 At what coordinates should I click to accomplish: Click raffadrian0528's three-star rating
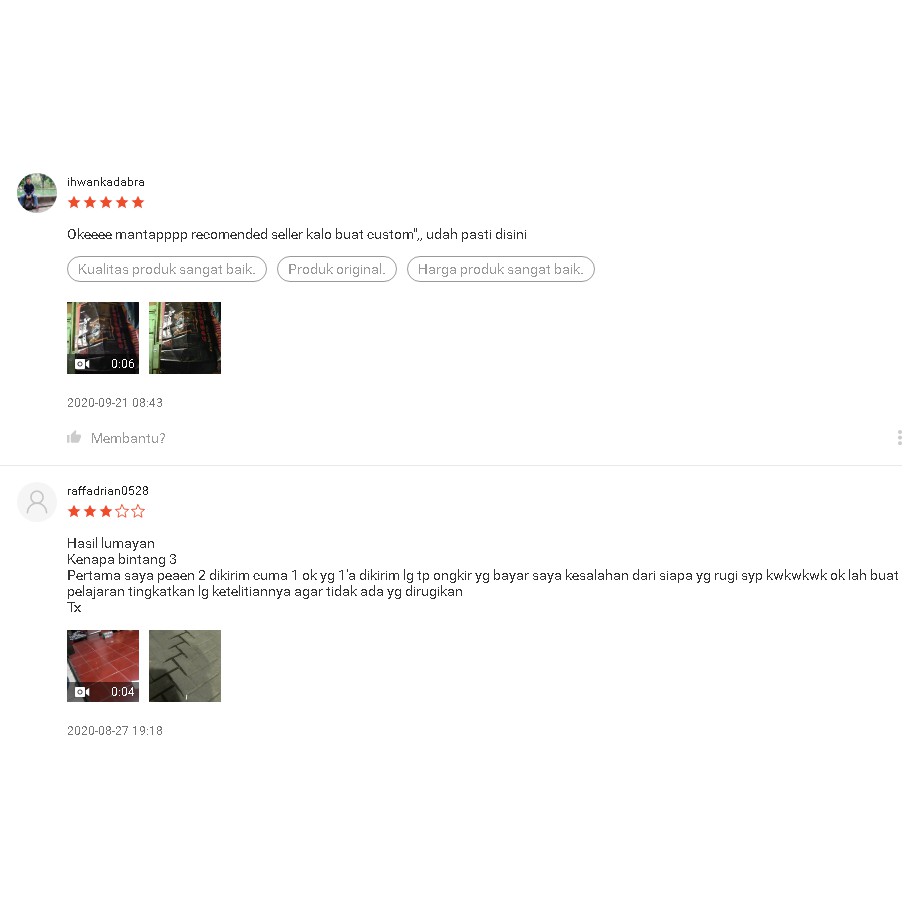pyautogui.click(x=106, y=512)
